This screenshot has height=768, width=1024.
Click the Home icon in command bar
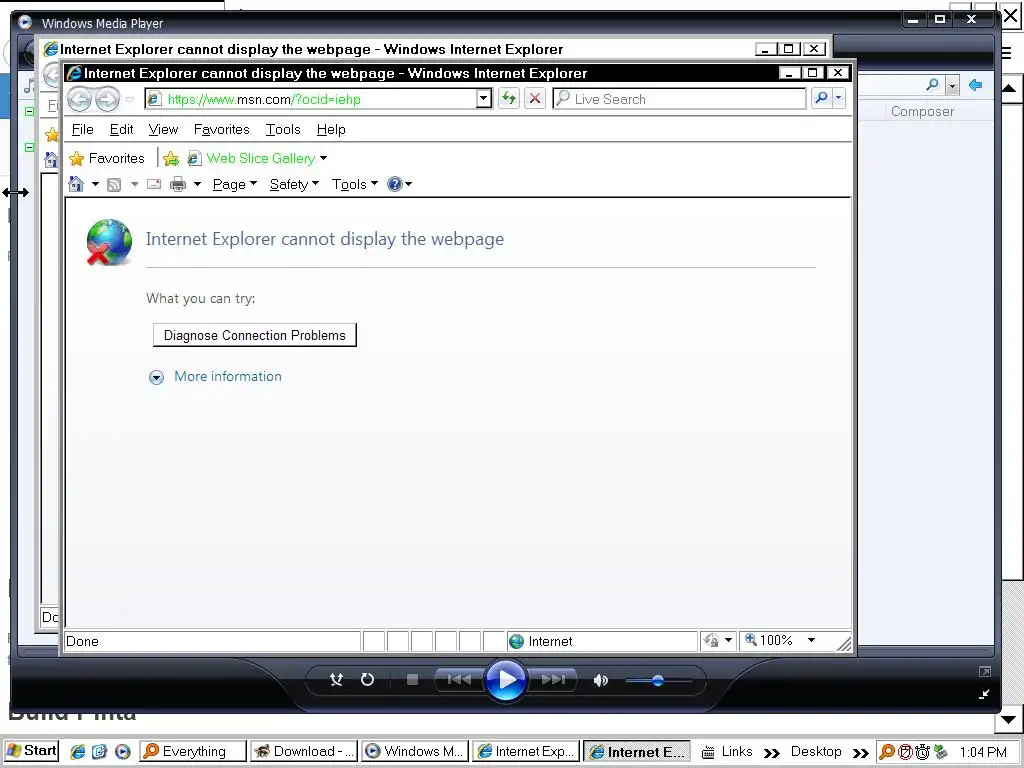[x=76, y=184]
